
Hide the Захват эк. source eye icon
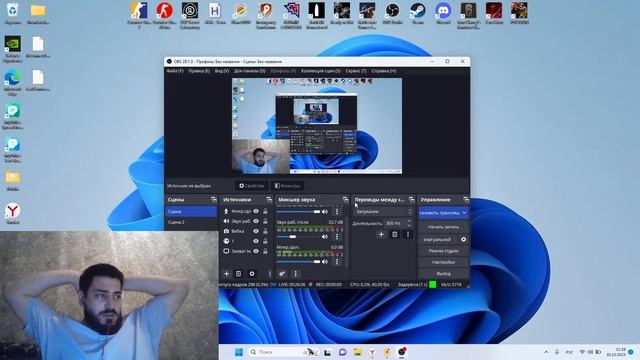point(256,251)
